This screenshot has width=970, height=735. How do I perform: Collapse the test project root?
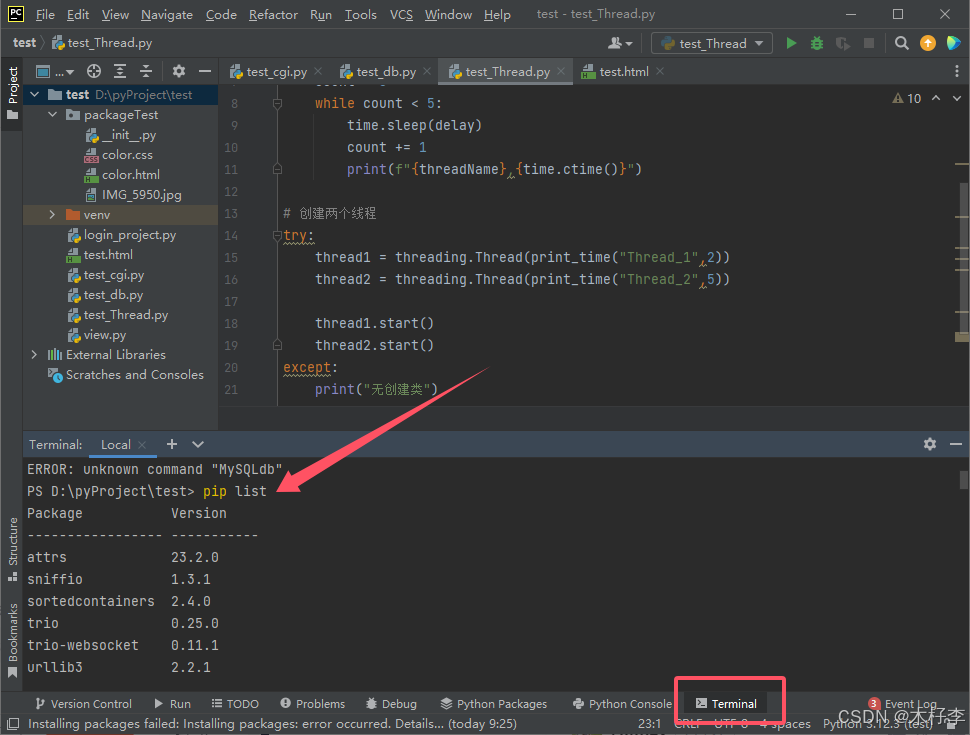tap(35, 95)
